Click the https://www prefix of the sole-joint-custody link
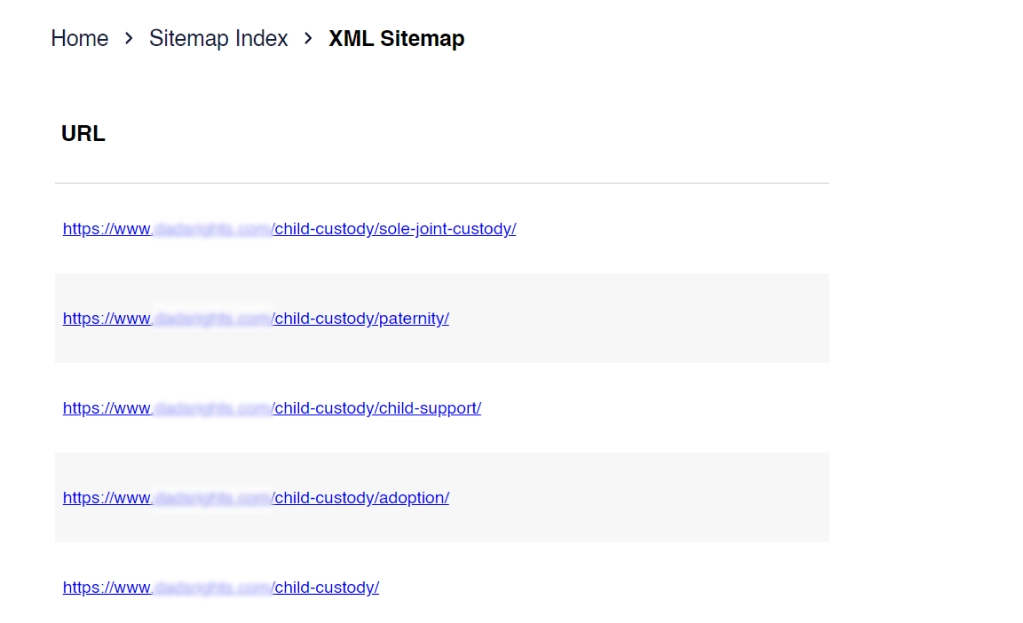The height and width of the screenshot is (623, 1023). coord(106,229)
